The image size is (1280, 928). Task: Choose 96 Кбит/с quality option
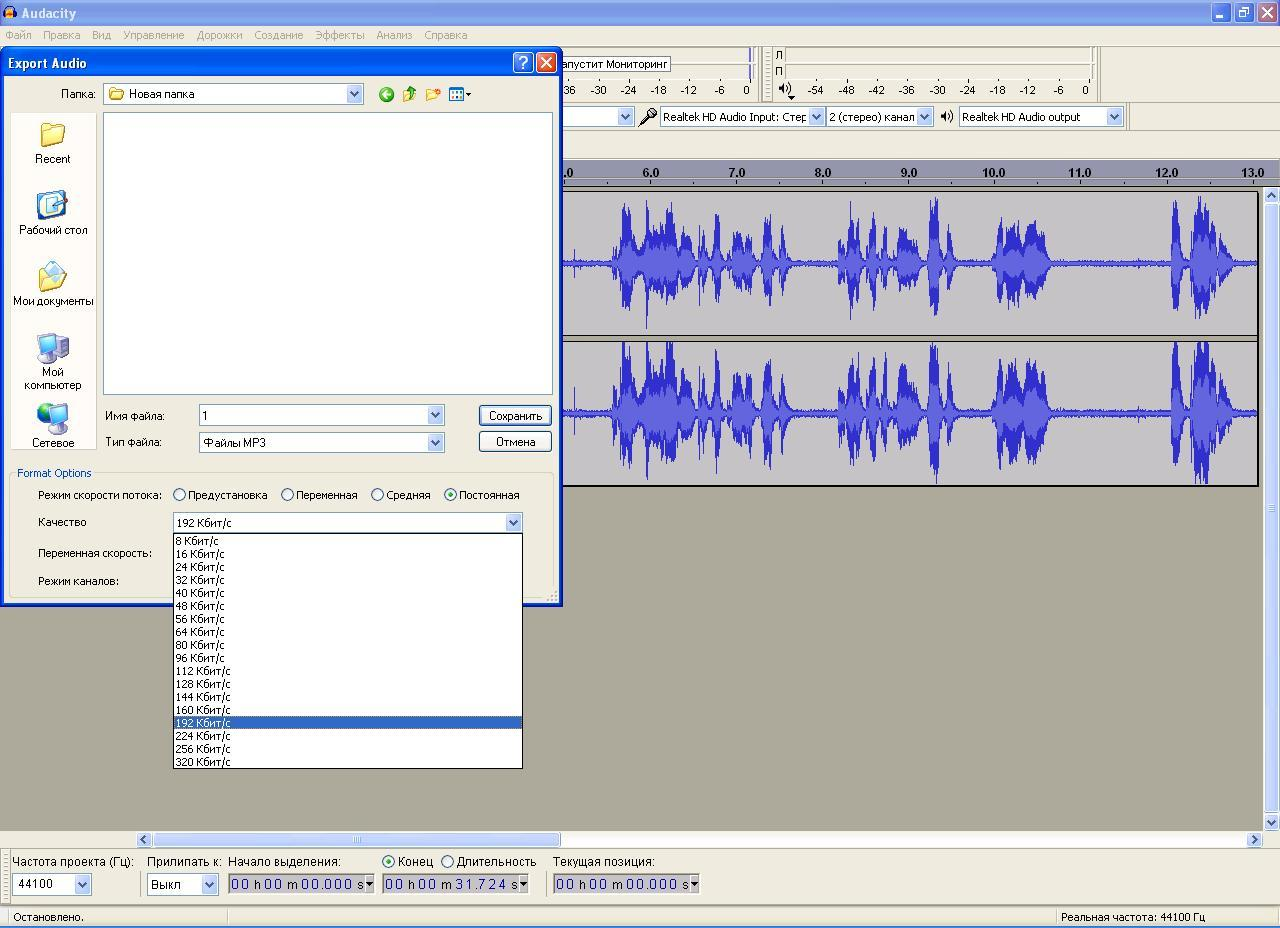pos(348,658)
